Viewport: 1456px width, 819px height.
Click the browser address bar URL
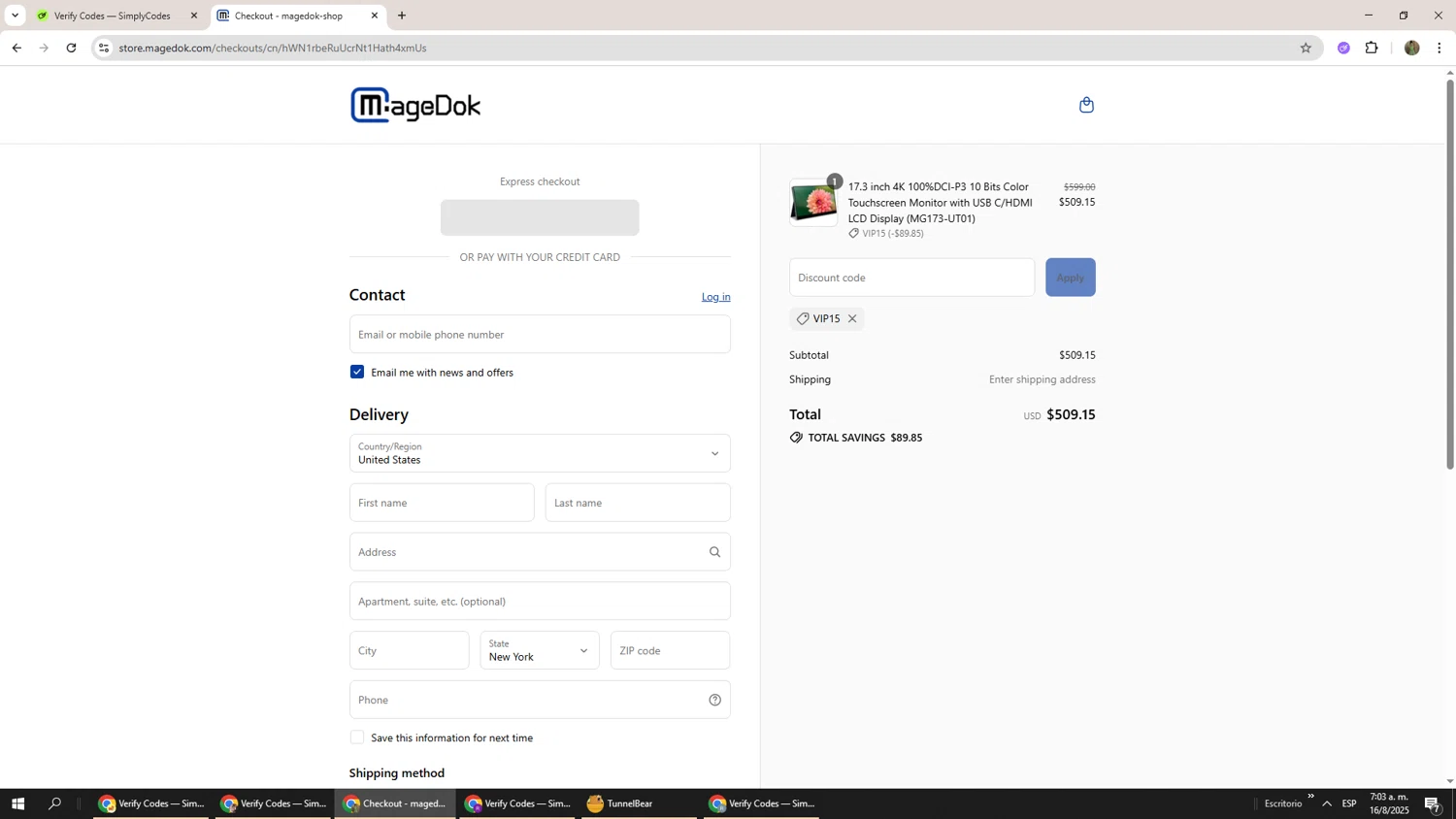tap(273, 48)
